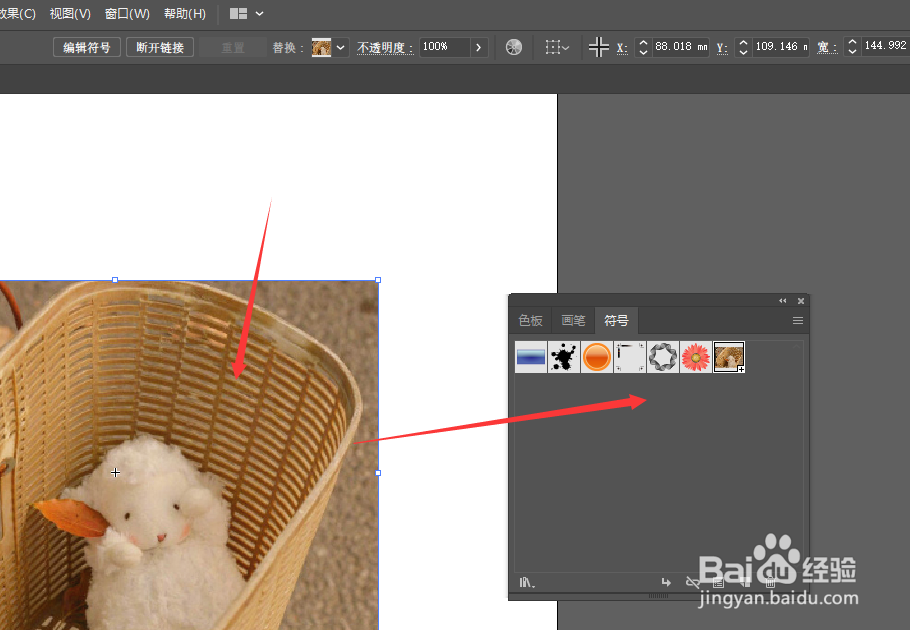Collapse the symbols panel with double-arrow icon
910x630 pixels.
click(782, 300)
